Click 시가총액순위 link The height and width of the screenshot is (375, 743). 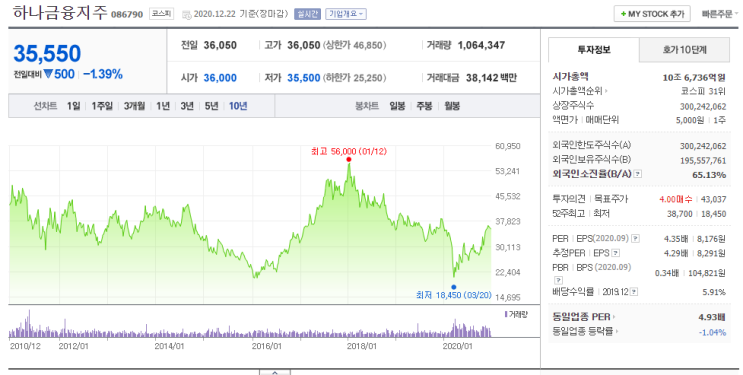coord(578,91)
